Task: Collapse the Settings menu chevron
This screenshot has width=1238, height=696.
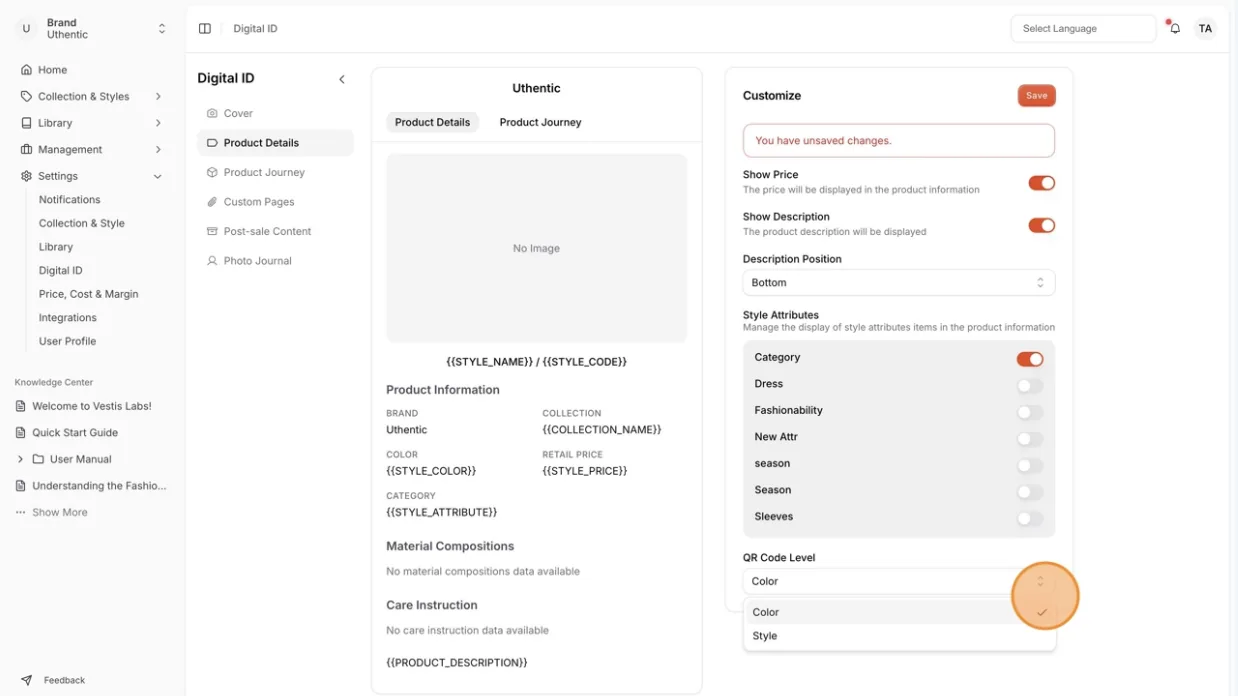Action: click(158, 177)
